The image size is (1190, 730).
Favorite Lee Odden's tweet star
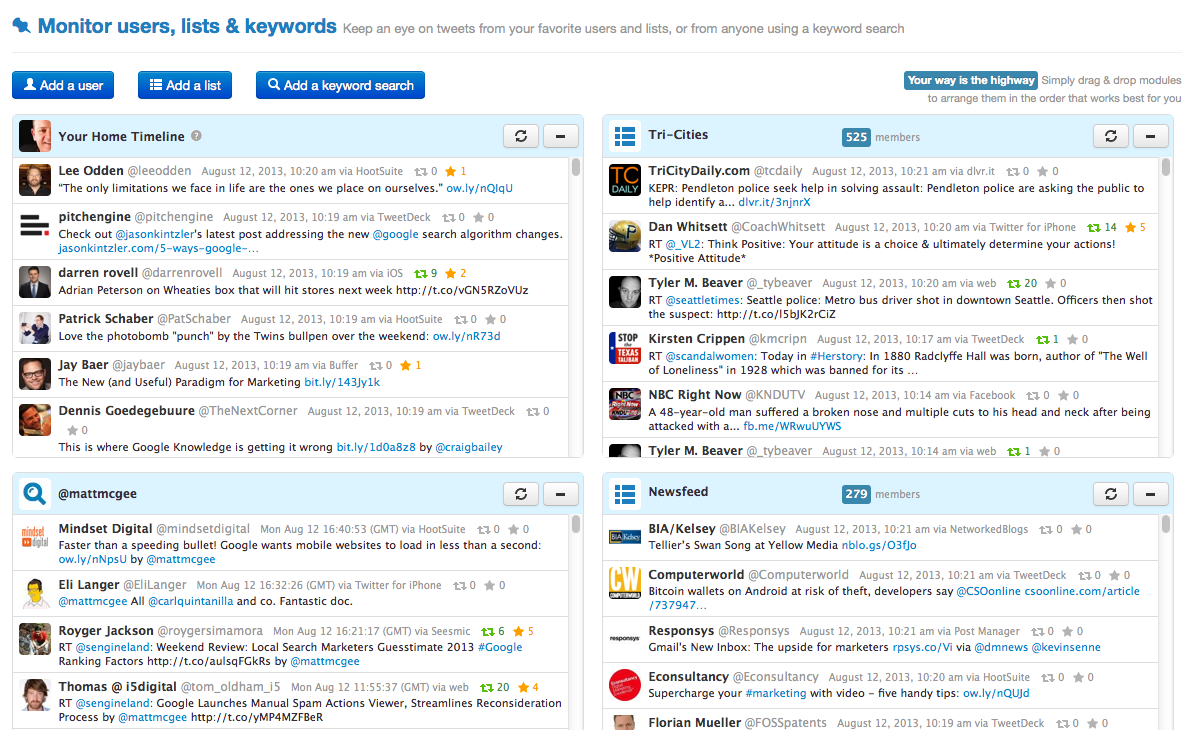[x=451, y=171]
